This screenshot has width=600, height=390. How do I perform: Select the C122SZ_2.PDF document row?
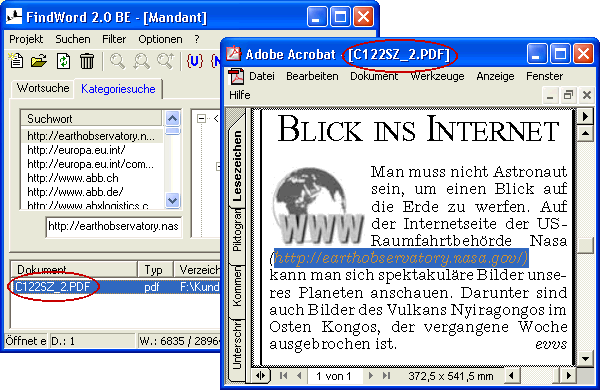[115, 287]
